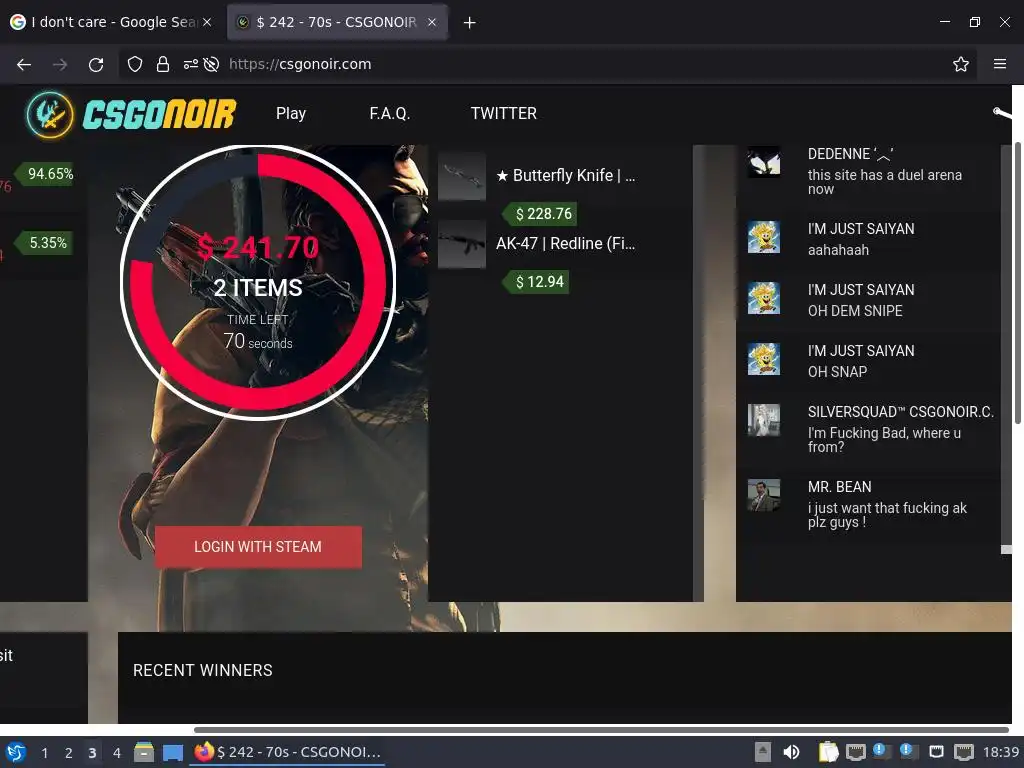
Task: Open the system start menu icon
Action: point(16,752)
